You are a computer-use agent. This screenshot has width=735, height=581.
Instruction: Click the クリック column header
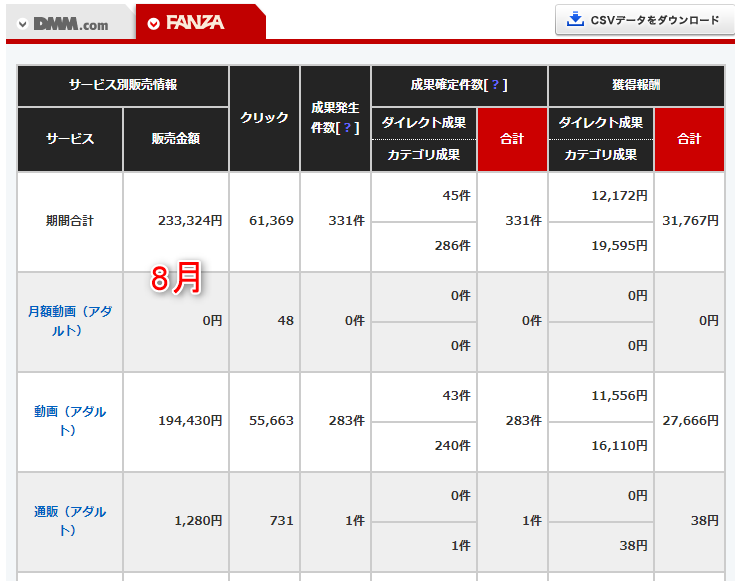(264, 118)
